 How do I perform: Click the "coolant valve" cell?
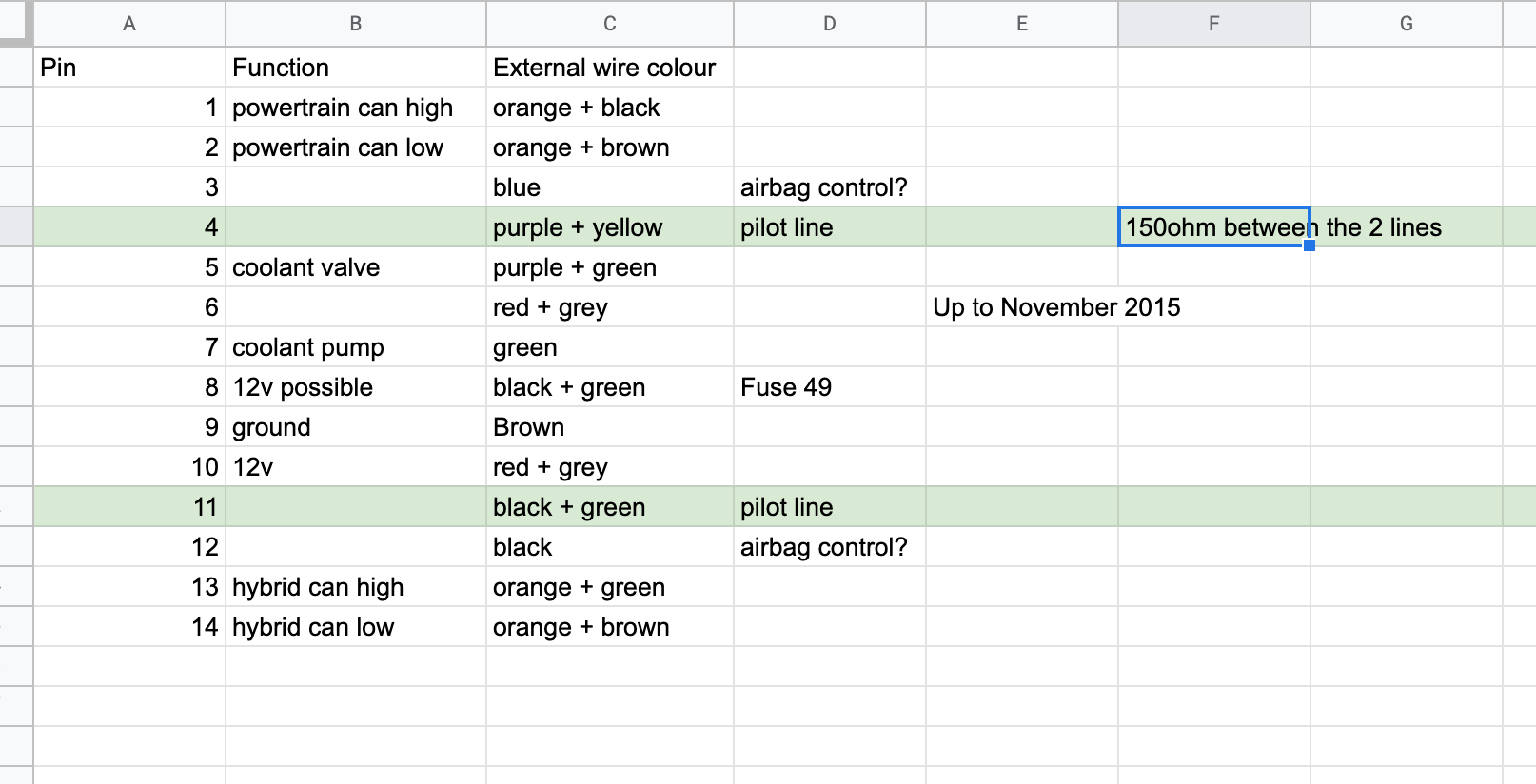coord(355,267)
